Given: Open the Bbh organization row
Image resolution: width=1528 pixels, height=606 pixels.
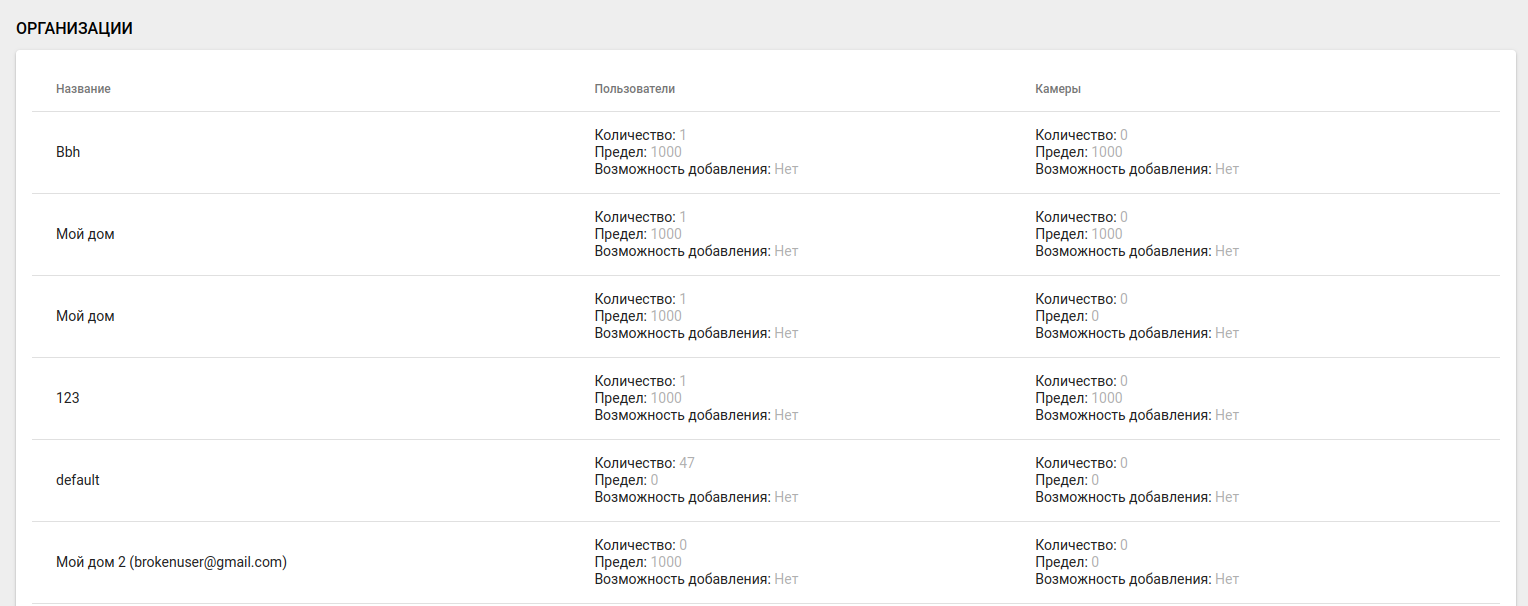Looking at the screenshot, I should click(68, 152).
